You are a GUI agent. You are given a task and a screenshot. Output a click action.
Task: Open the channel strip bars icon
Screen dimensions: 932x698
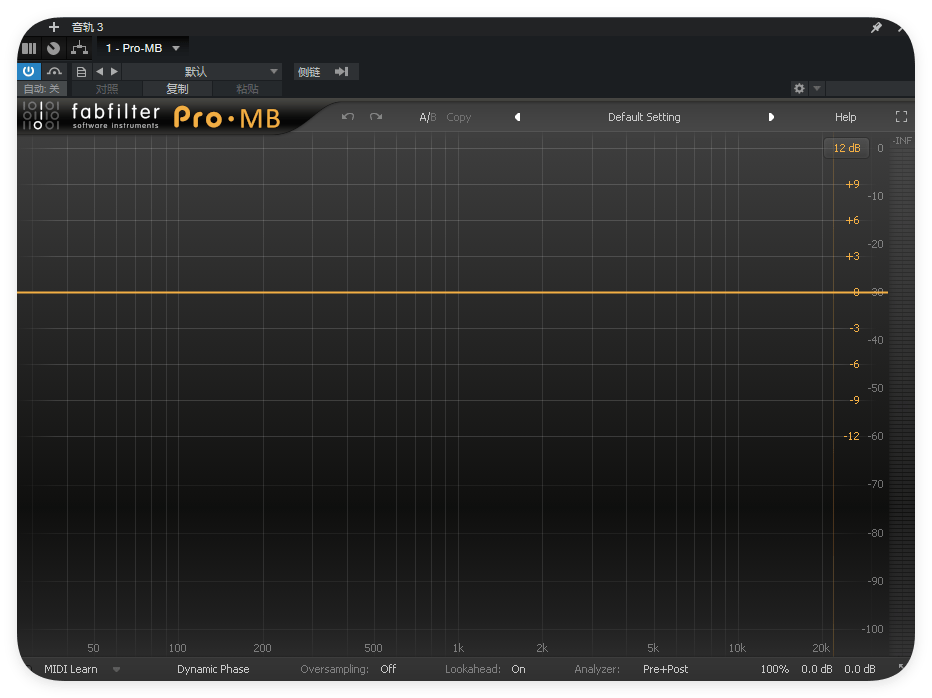29,48
